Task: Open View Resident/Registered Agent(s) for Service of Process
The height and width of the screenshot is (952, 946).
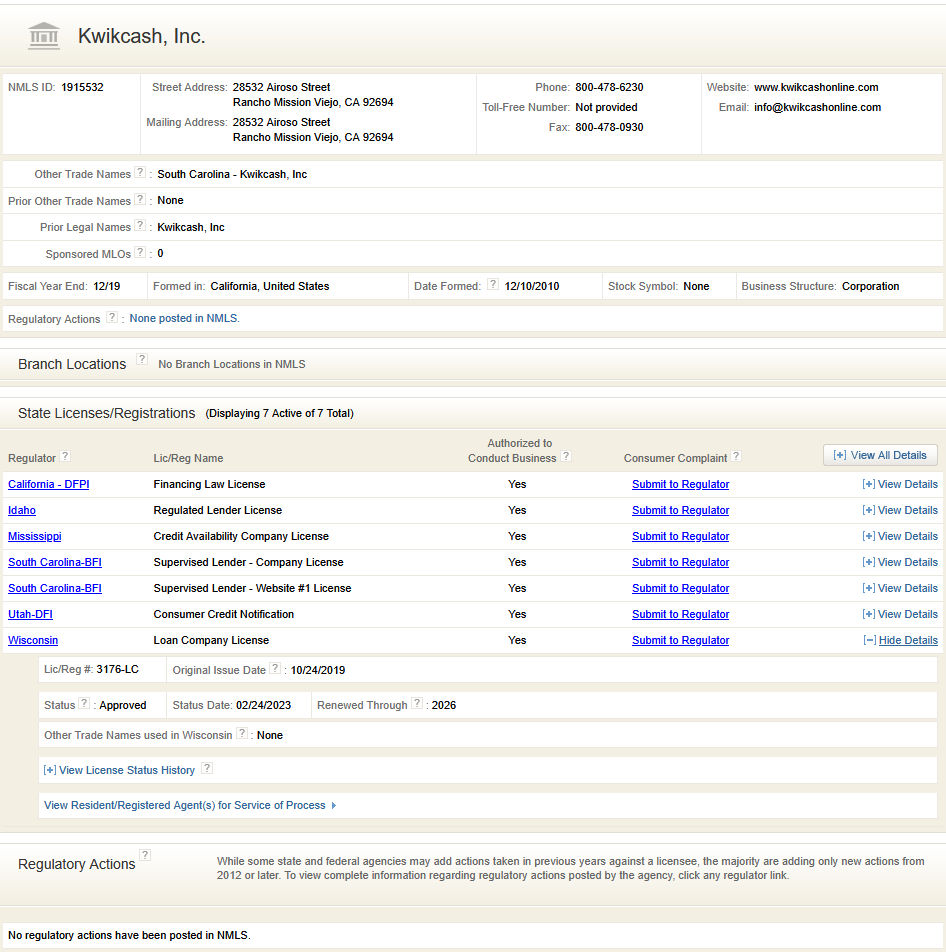Action: (189, 805)
